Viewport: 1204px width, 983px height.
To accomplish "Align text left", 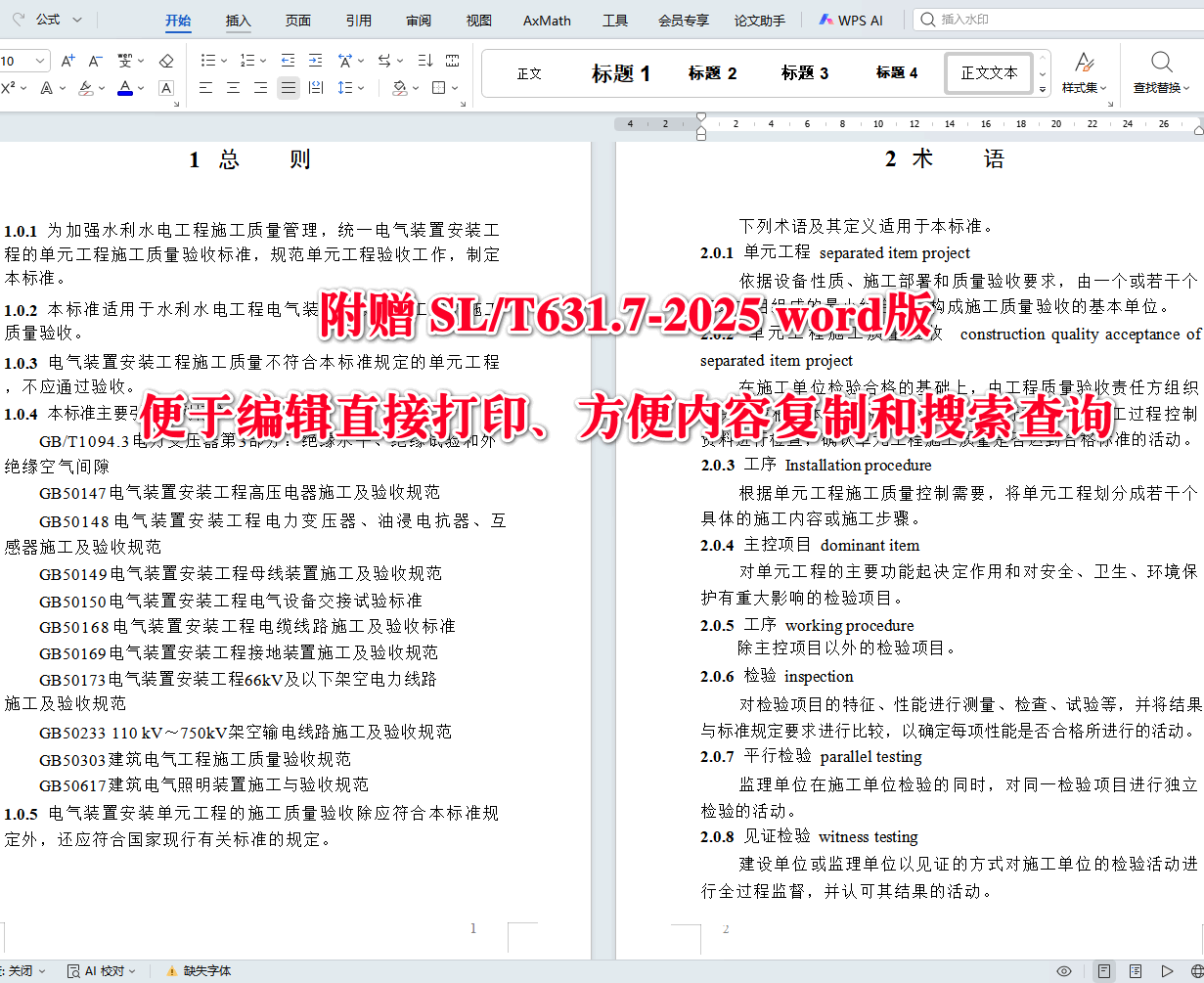I will point(205,88).
